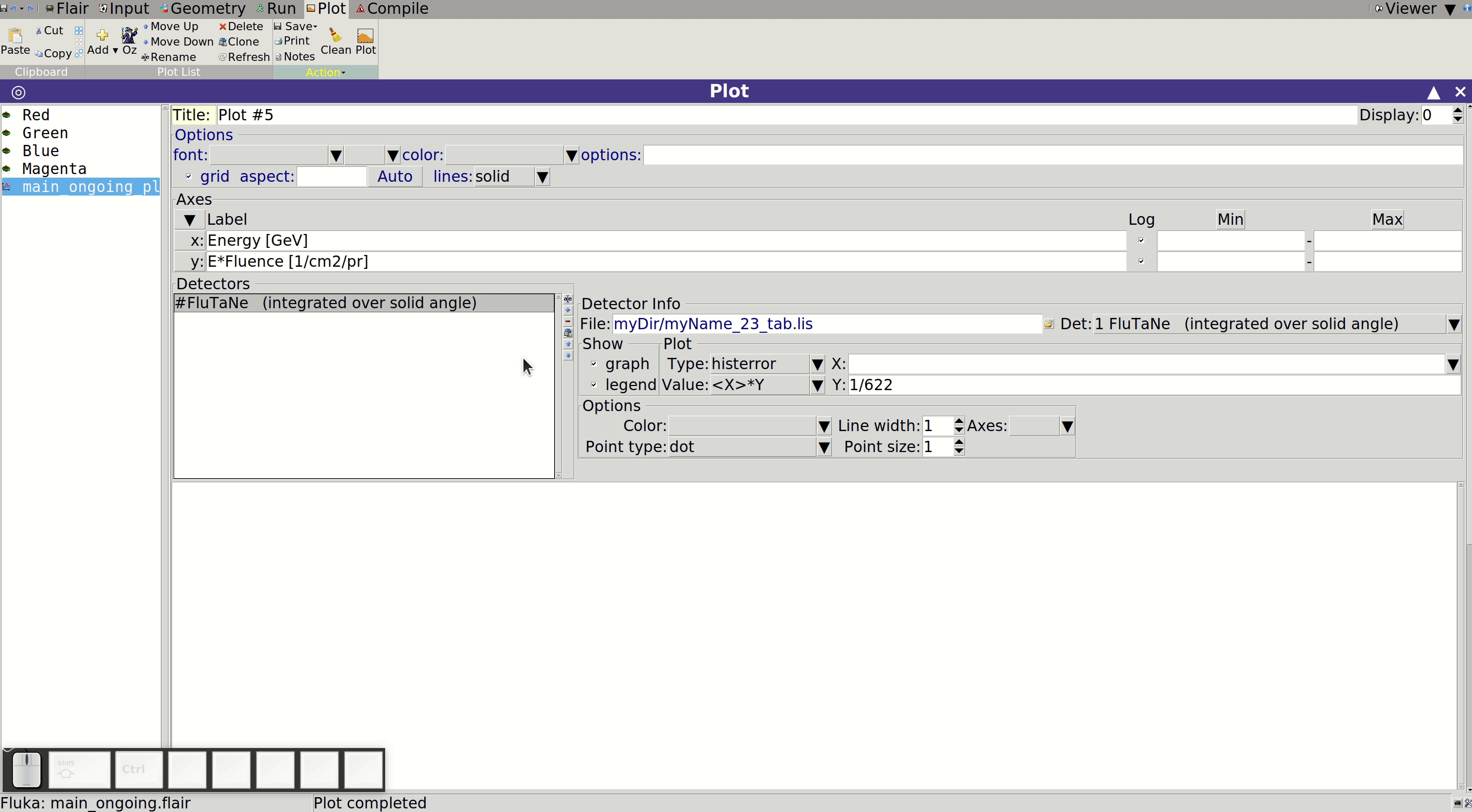
Task: Move detector down with the side arrow icon
Action: click(x=568, y=355)
